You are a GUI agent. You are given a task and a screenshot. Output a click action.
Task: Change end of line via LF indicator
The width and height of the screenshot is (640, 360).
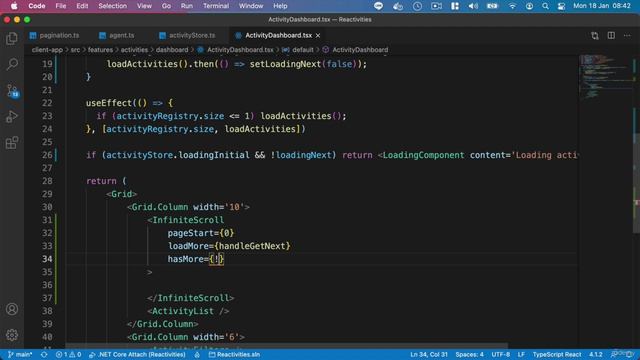point(521,355)
